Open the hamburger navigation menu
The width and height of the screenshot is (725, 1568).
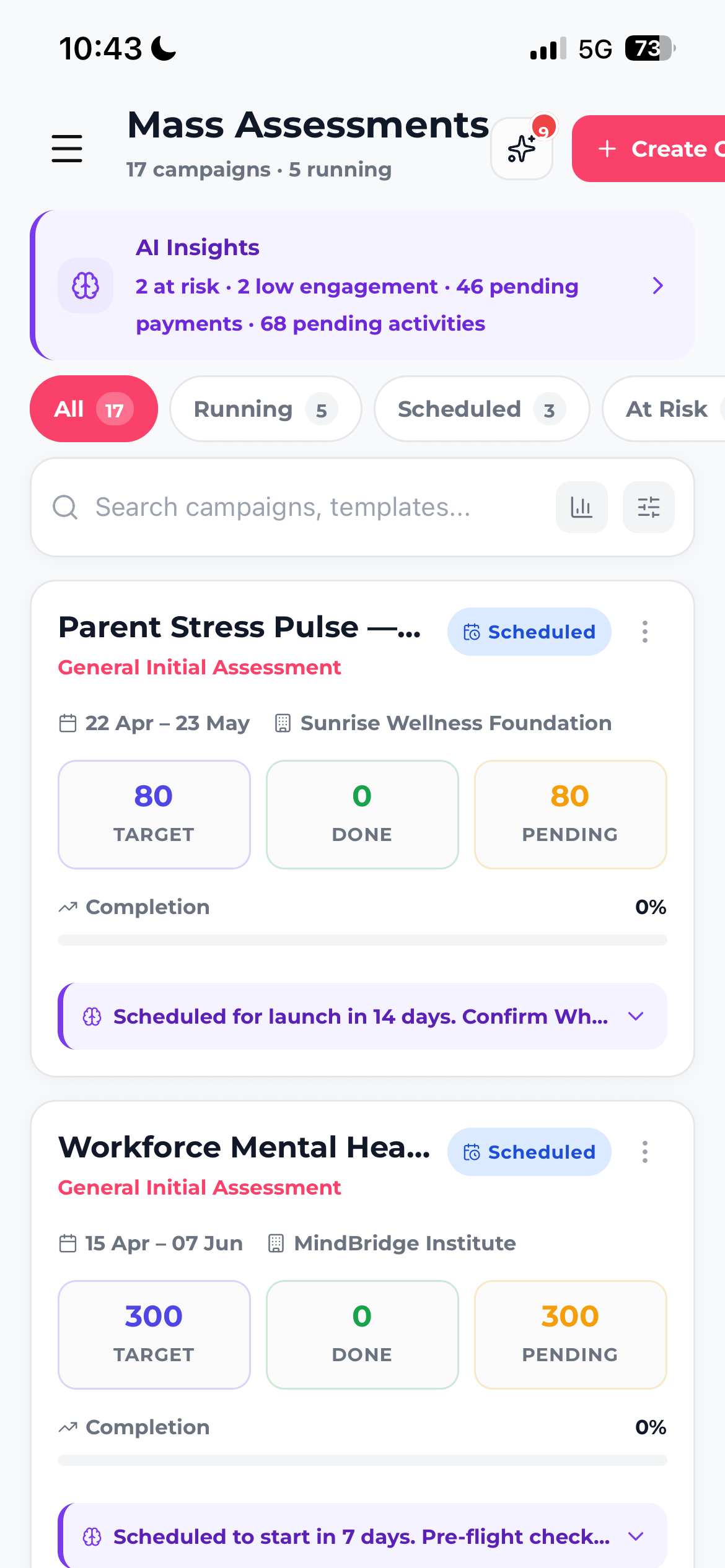coord(67,149)
